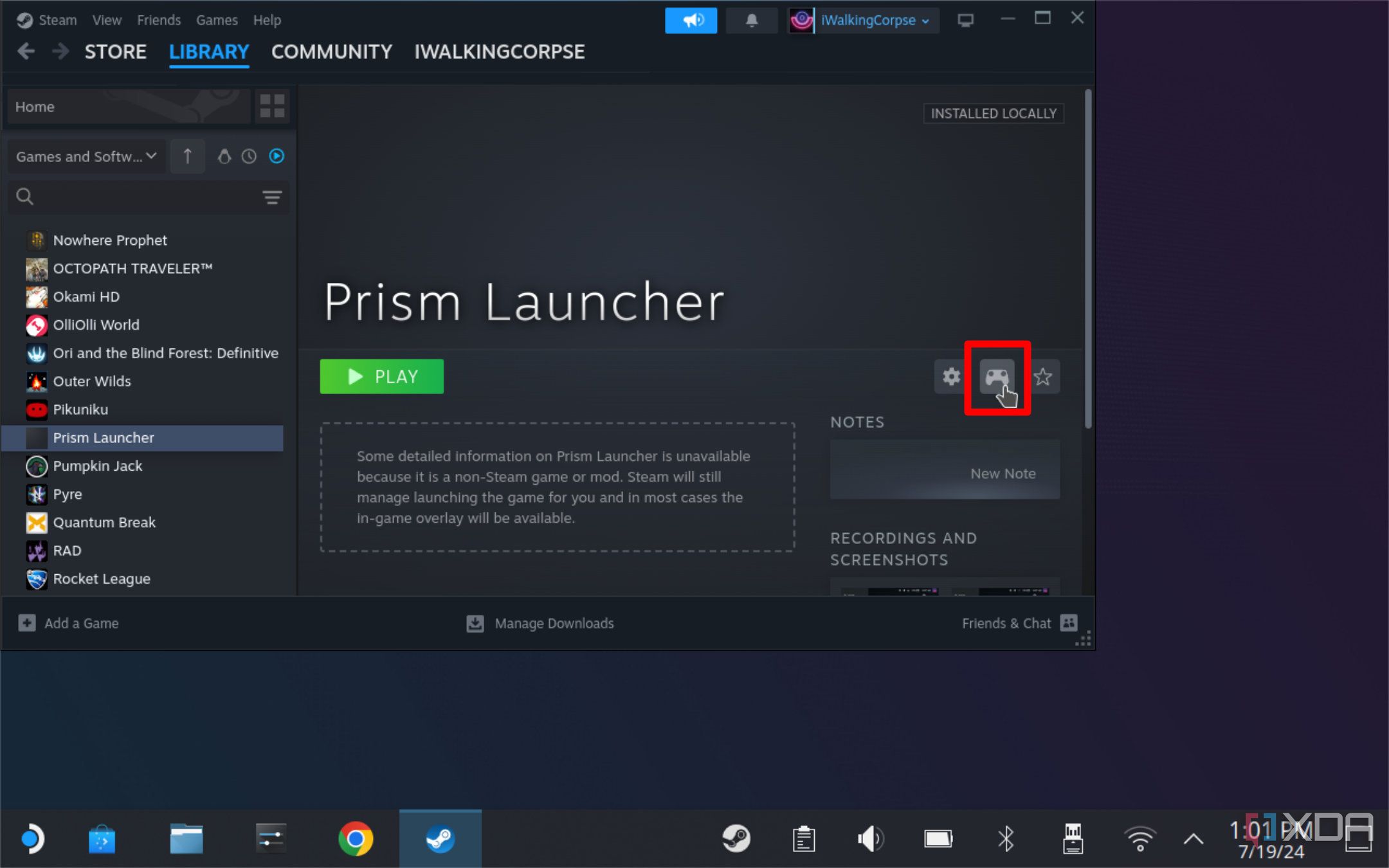Toggle the Linux penguin filter icon
This screenshot has width=1389, height=868.
(x=224, y=156)
